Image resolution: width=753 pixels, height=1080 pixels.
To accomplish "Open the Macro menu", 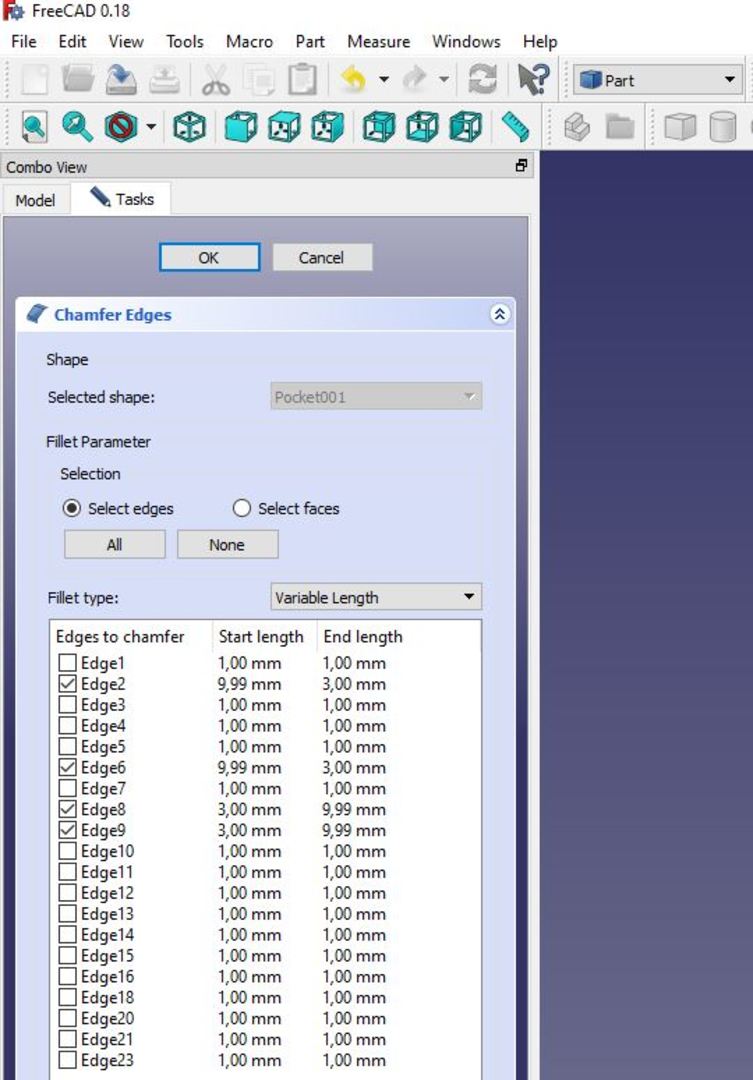I will [249, 41].
